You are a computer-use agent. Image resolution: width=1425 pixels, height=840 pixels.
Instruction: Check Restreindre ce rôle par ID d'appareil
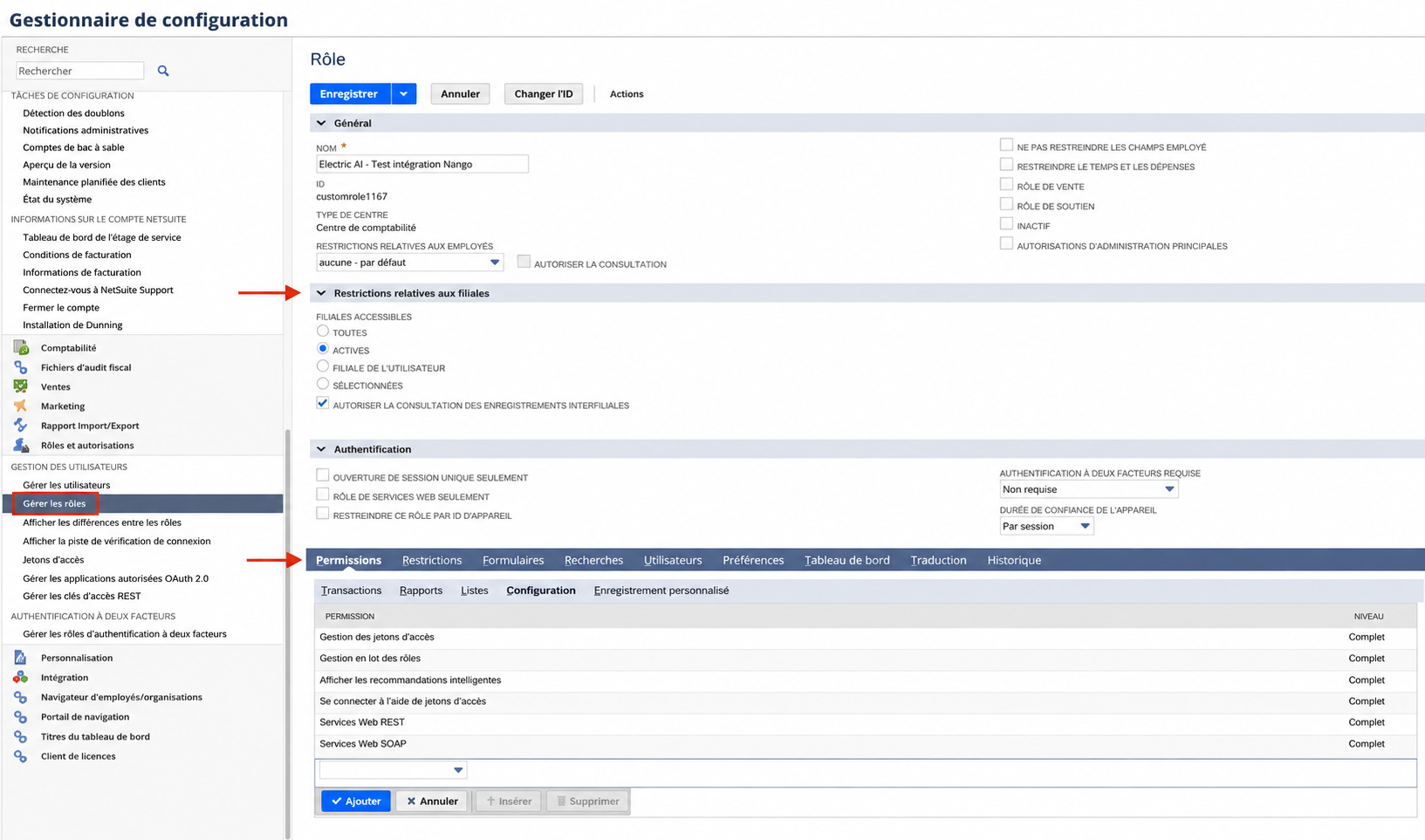point(323,514)
